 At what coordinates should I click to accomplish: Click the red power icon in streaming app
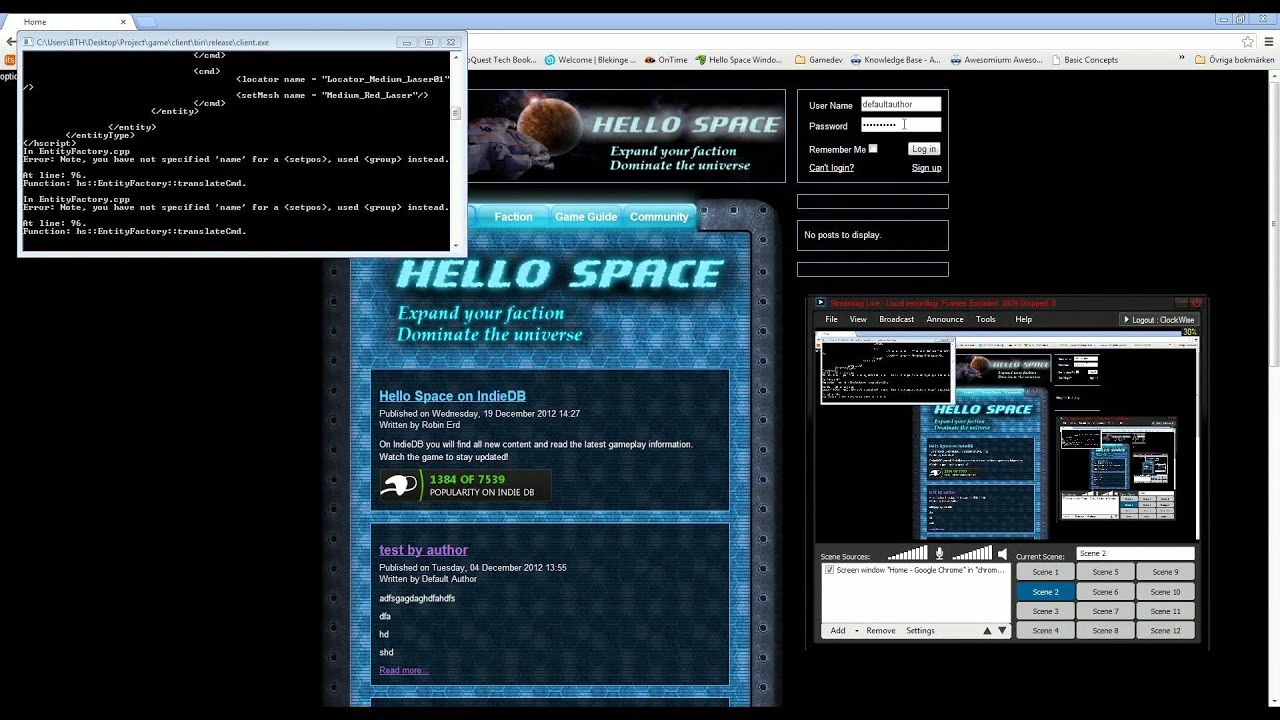pos(1196,303)
